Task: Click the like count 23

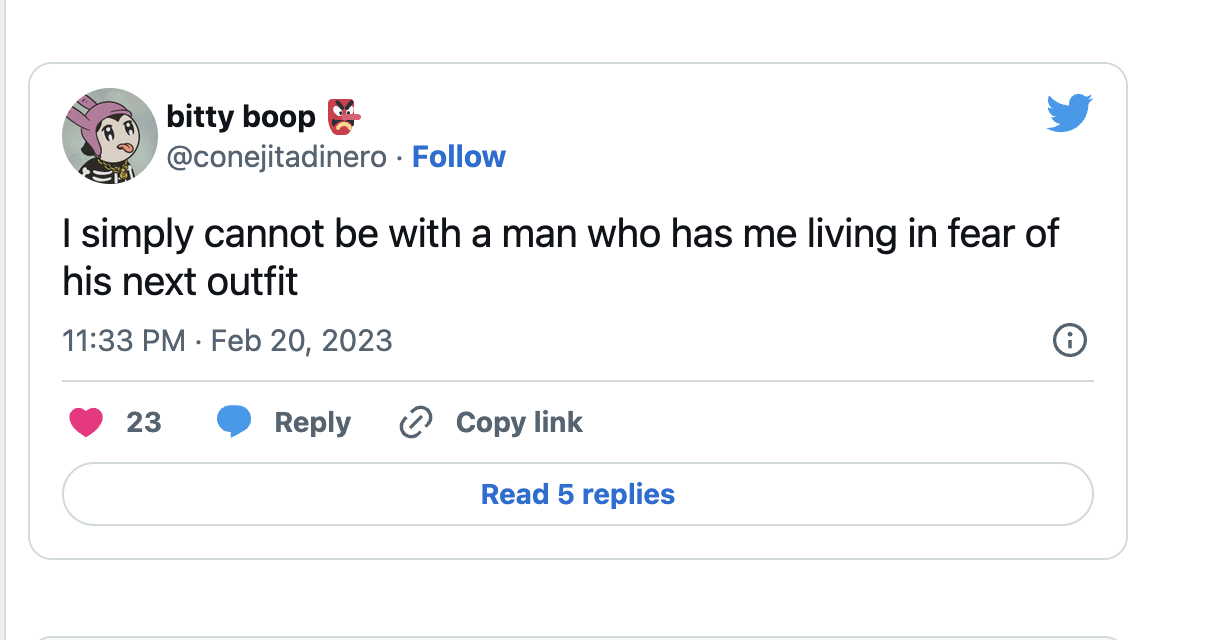Action: [x=144, y=423]
